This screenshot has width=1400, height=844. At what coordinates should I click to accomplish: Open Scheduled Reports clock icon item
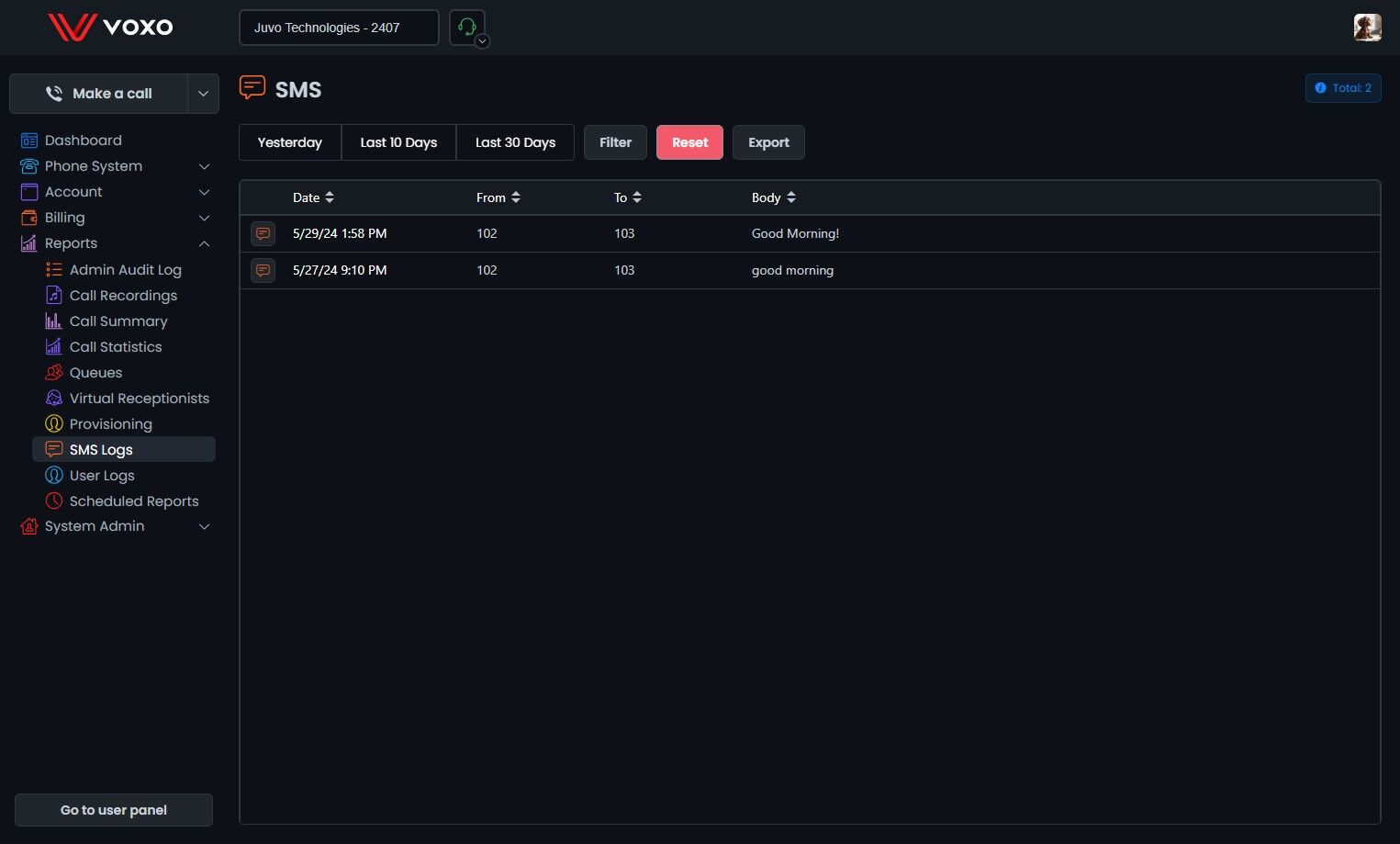pos(54,501)
